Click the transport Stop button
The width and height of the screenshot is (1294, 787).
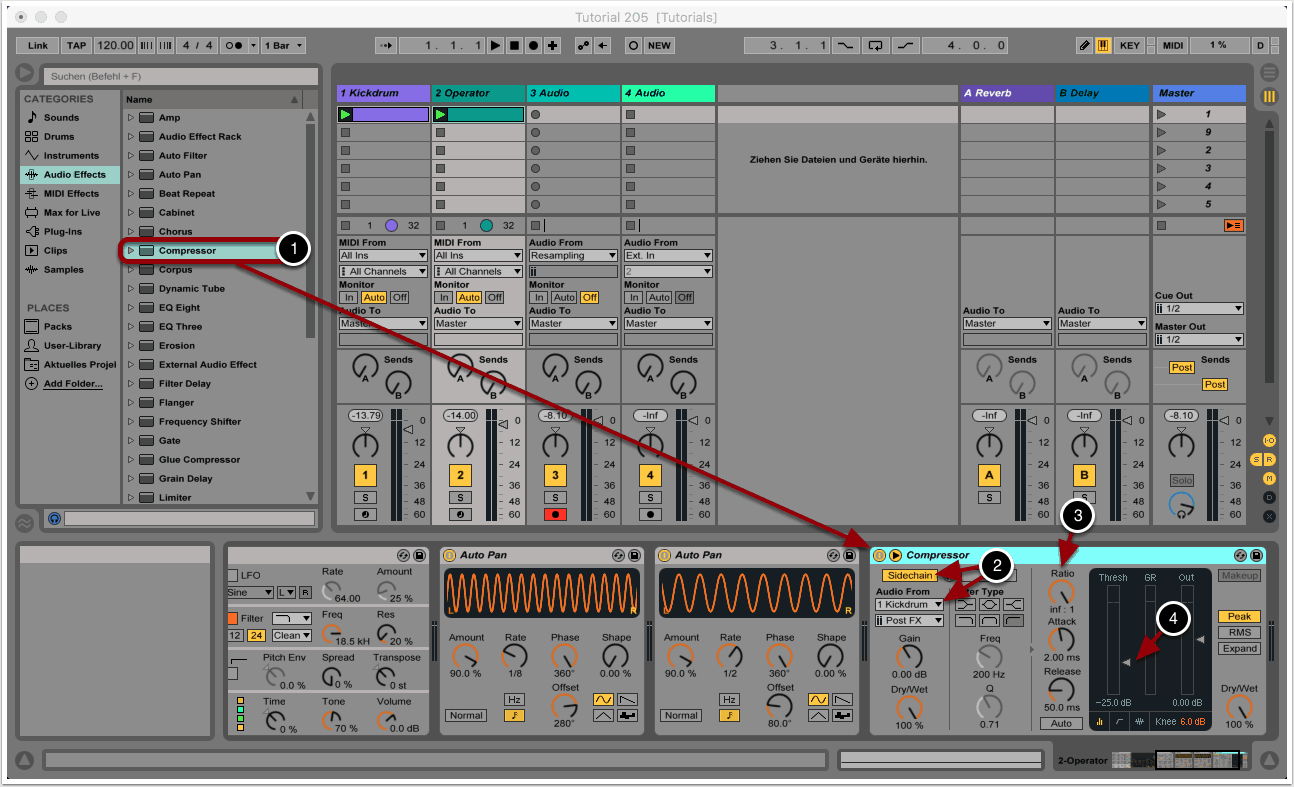pyautogui.click(x=514, y=46)
